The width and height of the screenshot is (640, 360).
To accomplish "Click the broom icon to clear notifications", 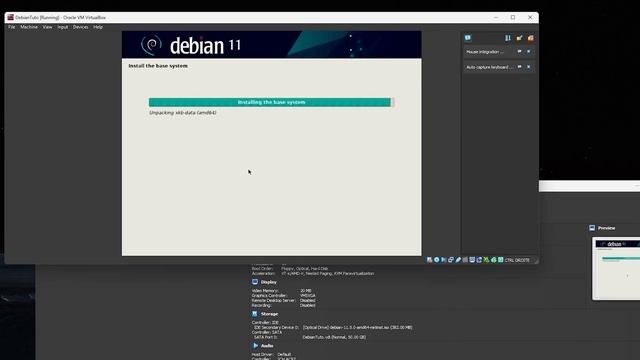I will 519,38.
